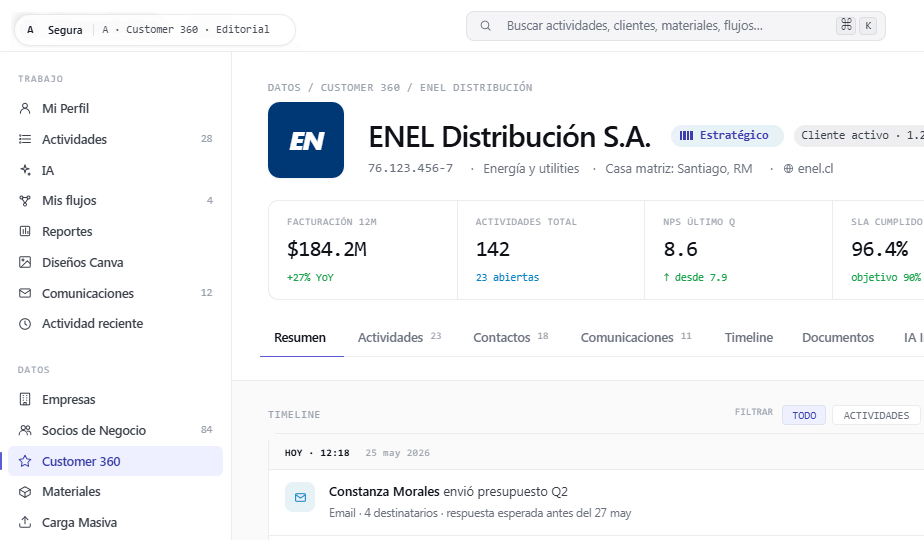Click the Actividades badge count 28

(206, 139)
